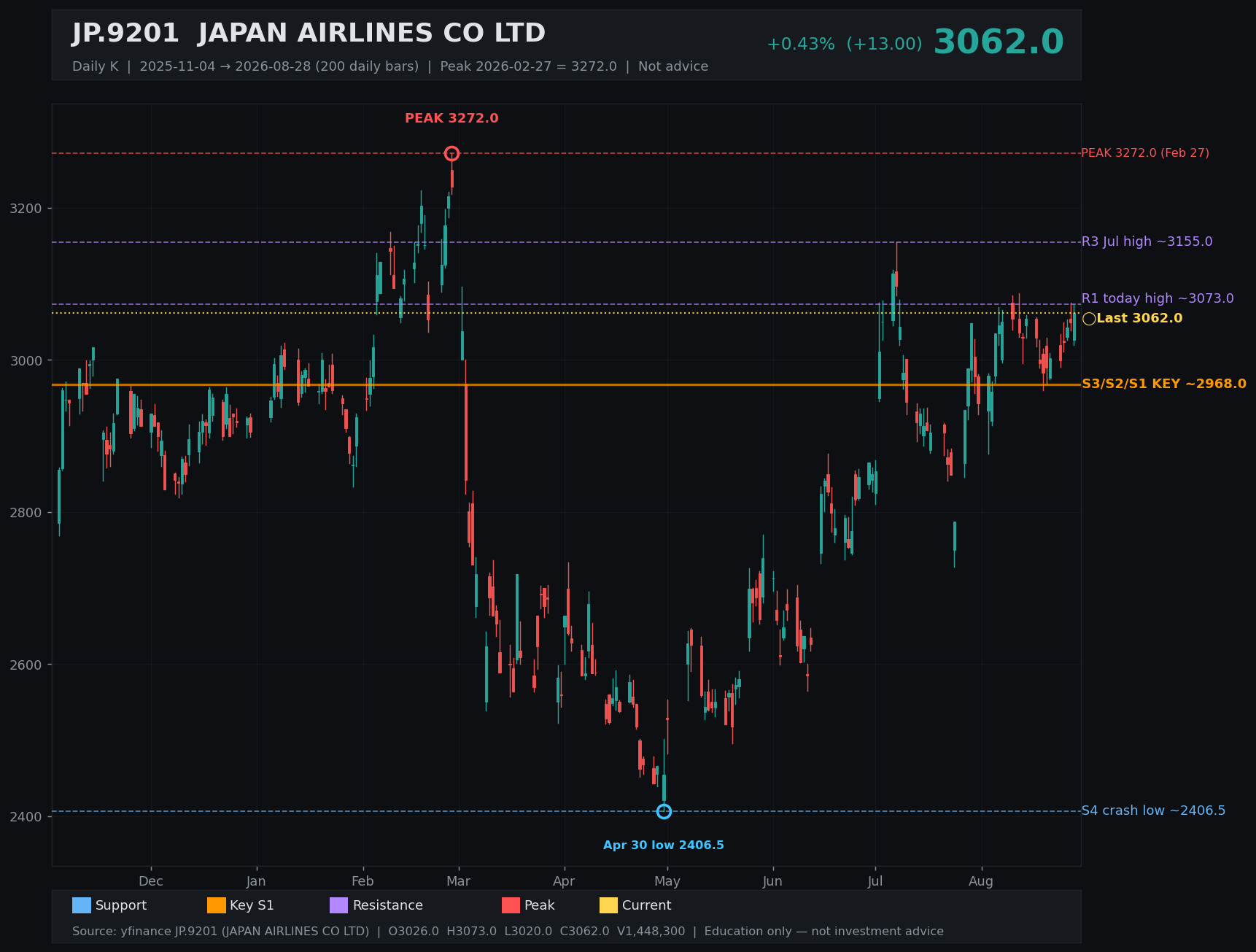Click the yellow circle beside Last 3062.0
This screenshot has height=952, width=1256.
pyautogui.click(x=1089, y=319)
